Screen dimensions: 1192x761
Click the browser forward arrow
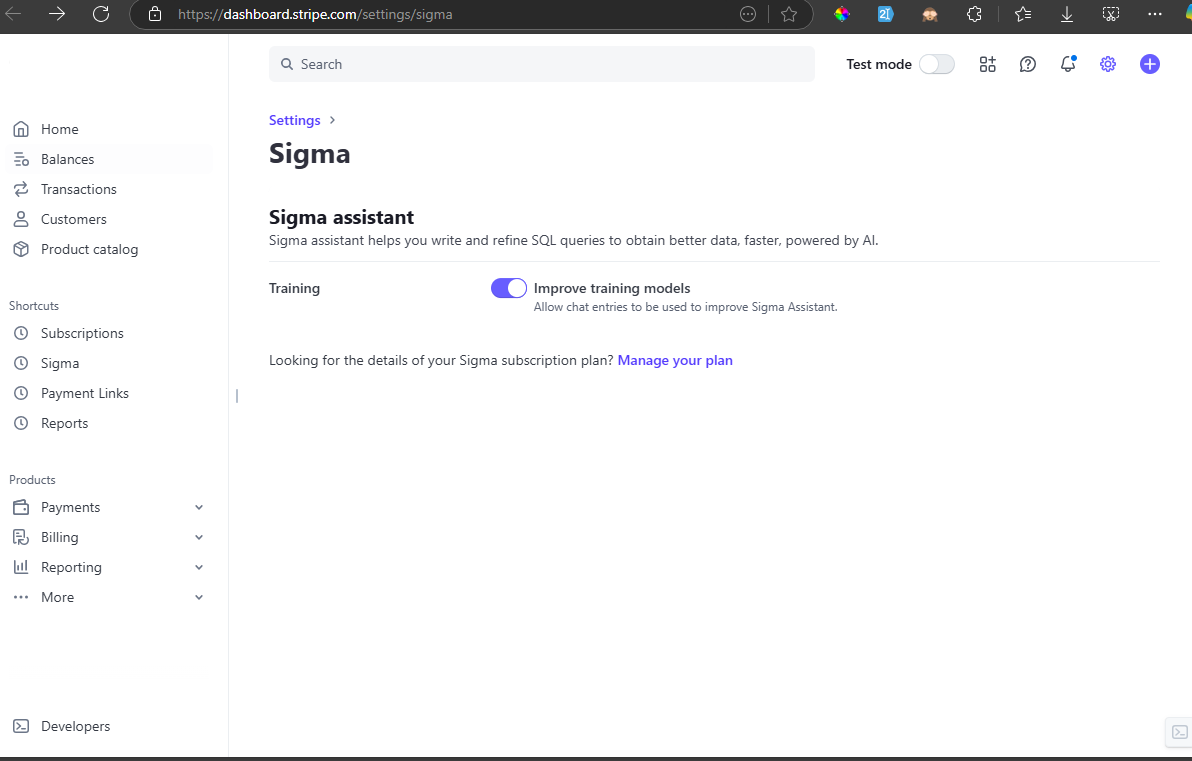tap(57, 14)
